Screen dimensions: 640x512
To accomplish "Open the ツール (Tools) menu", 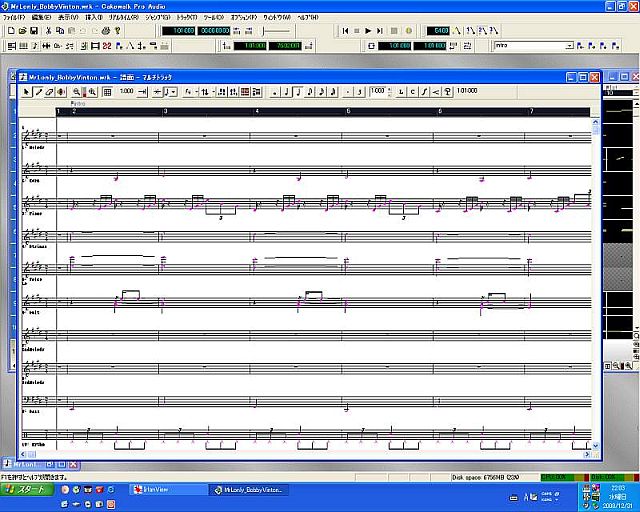I will (x=213, y=18).
